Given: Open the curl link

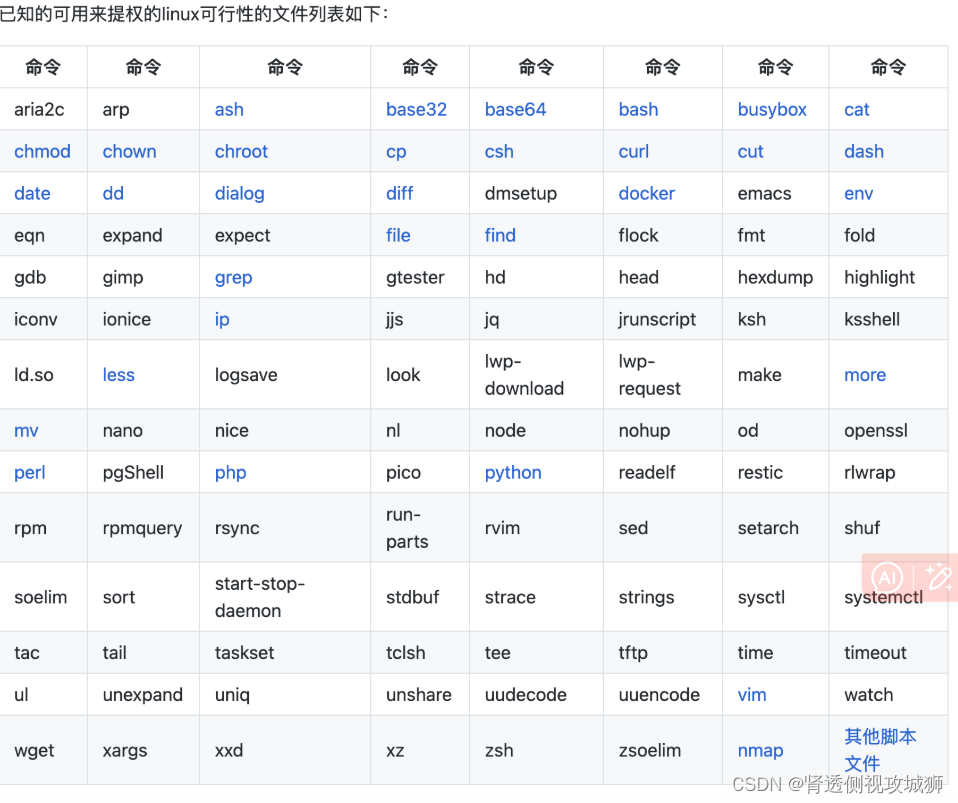Looking at the screenshot, I should 634,152.
